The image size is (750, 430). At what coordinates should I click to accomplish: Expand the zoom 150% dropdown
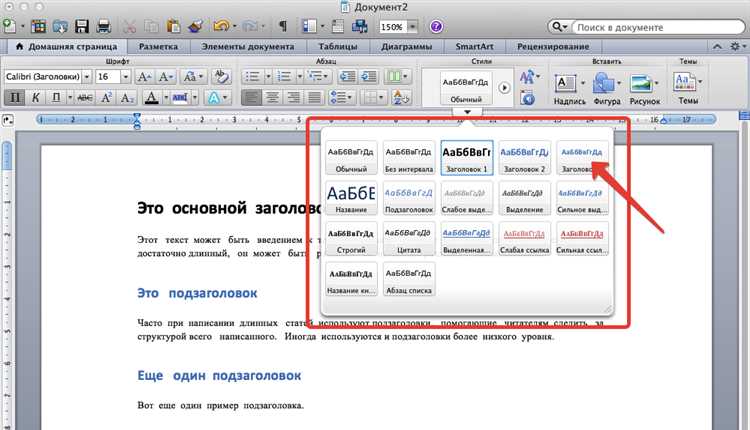coord(412,27)
